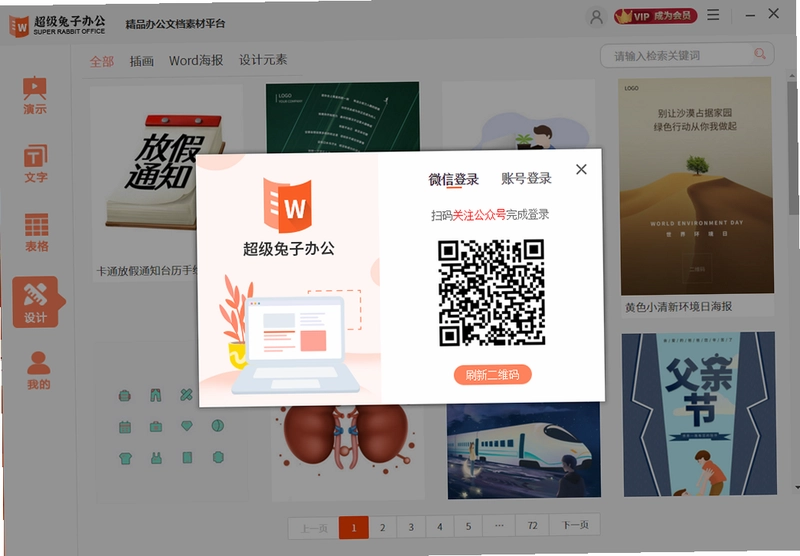The width and height of the screenshot is (800, 556).
Task: Click the vertical scrollbar thumb
Action: 792,148
